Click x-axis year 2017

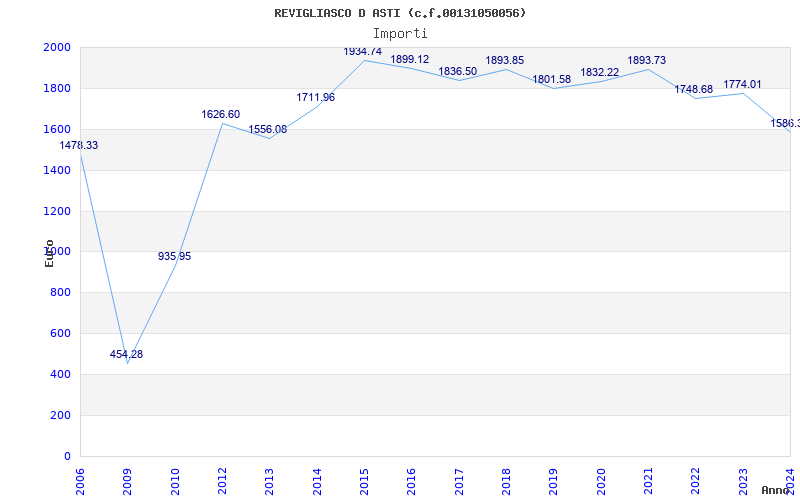pyautogui.click(x=459, y=482)
